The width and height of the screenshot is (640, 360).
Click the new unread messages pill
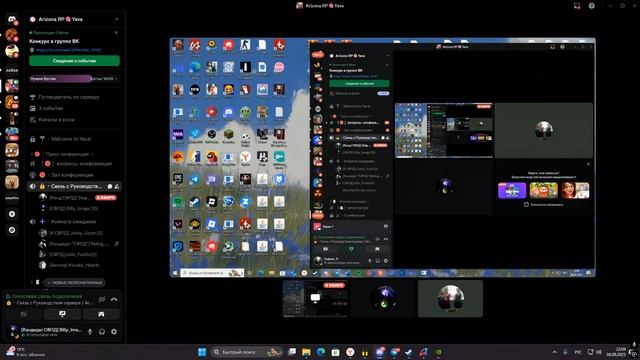[74, 282]
